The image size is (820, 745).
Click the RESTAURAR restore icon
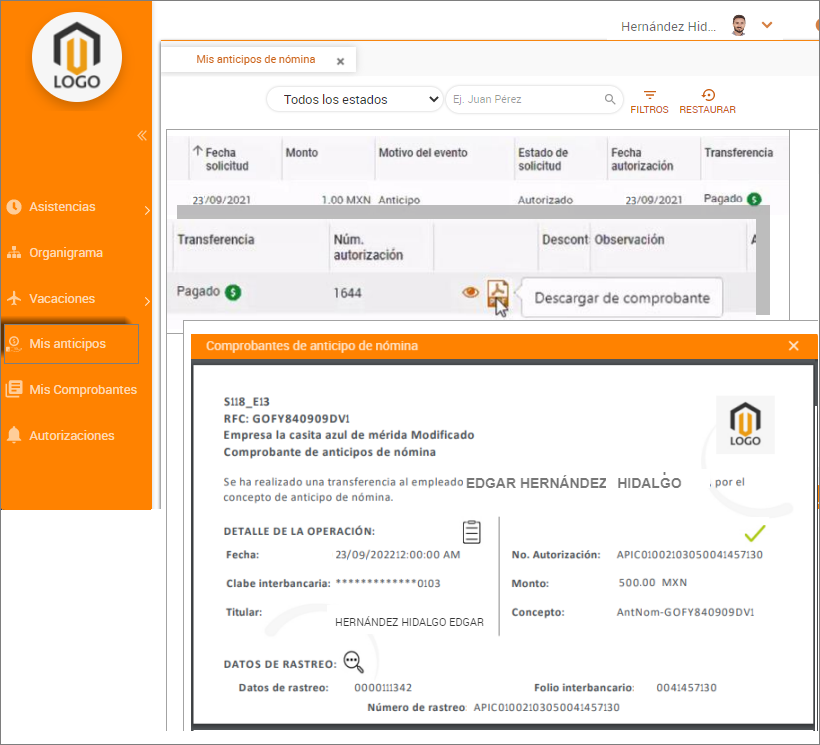point(707,95)
